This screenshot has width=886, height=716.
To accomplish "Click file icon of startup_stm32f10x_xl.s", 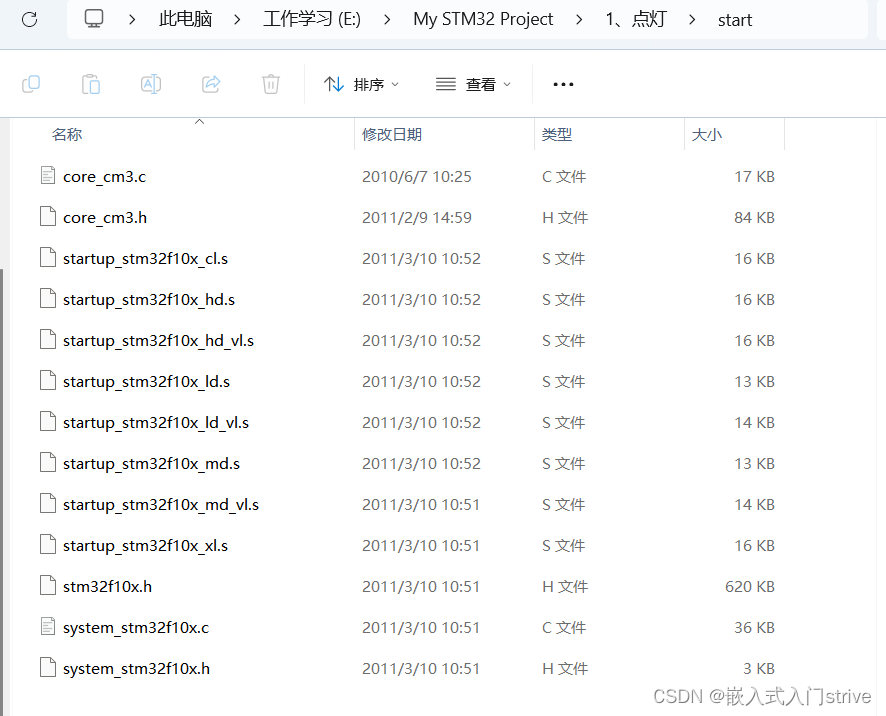I will click(x=48, y=544).
